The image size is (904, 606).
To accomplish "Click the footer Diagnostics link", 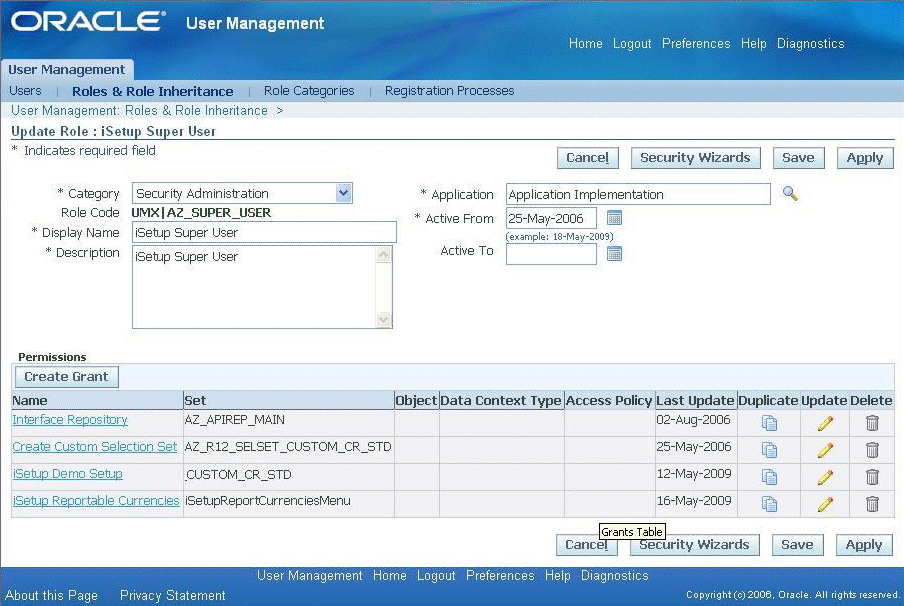I will pos(615,576).
